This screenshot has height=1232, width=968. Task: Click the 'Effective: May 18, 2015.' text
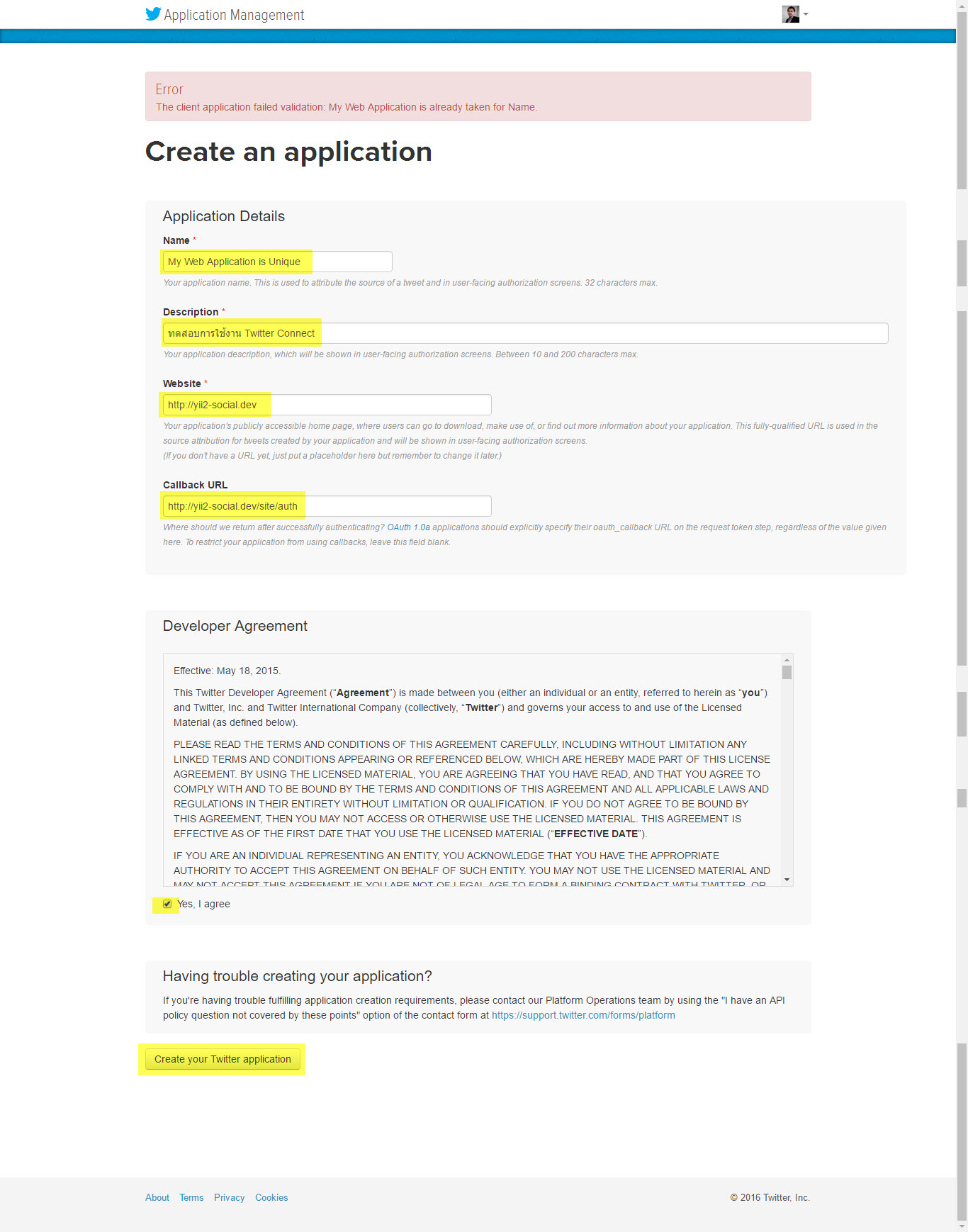[227, 671]
